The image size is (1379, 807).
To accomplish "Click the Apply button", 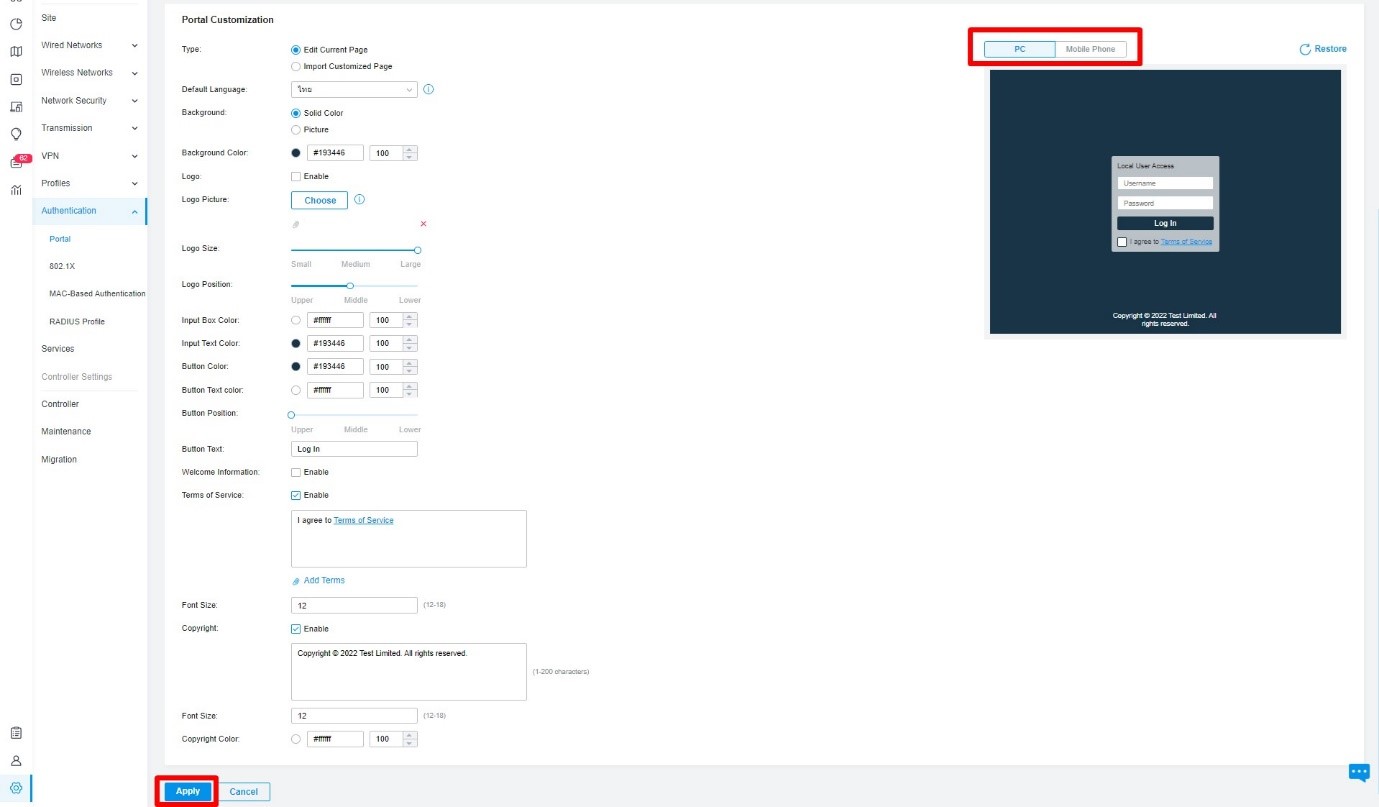I will coord(188,791).
